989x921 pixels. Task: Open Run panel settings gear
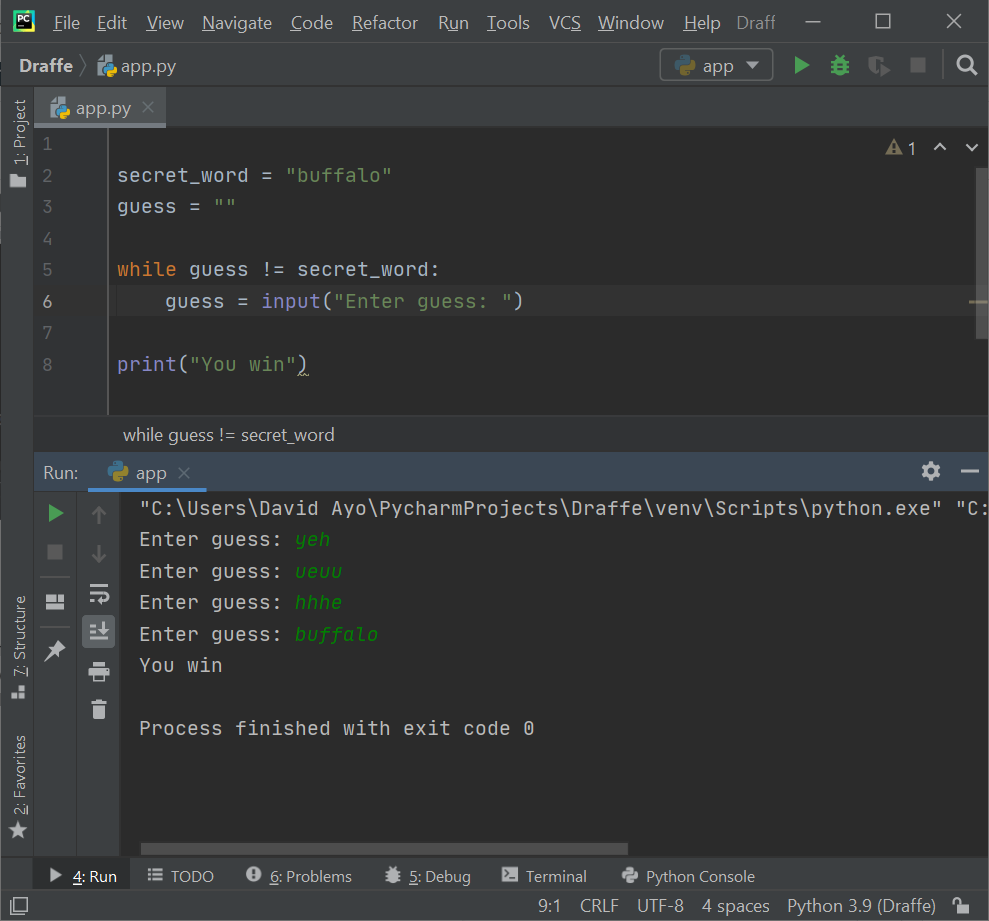(931, 472)
